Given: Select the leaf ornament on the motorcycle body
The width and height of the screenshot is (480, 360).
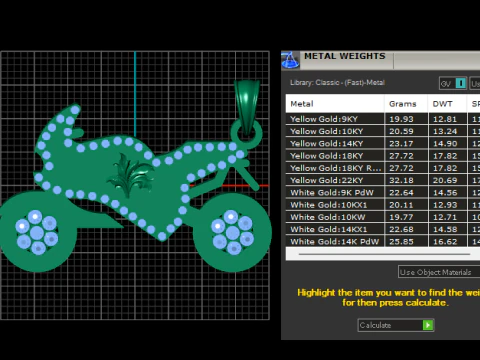Looking at the screenshot, I should click(130, 175).
